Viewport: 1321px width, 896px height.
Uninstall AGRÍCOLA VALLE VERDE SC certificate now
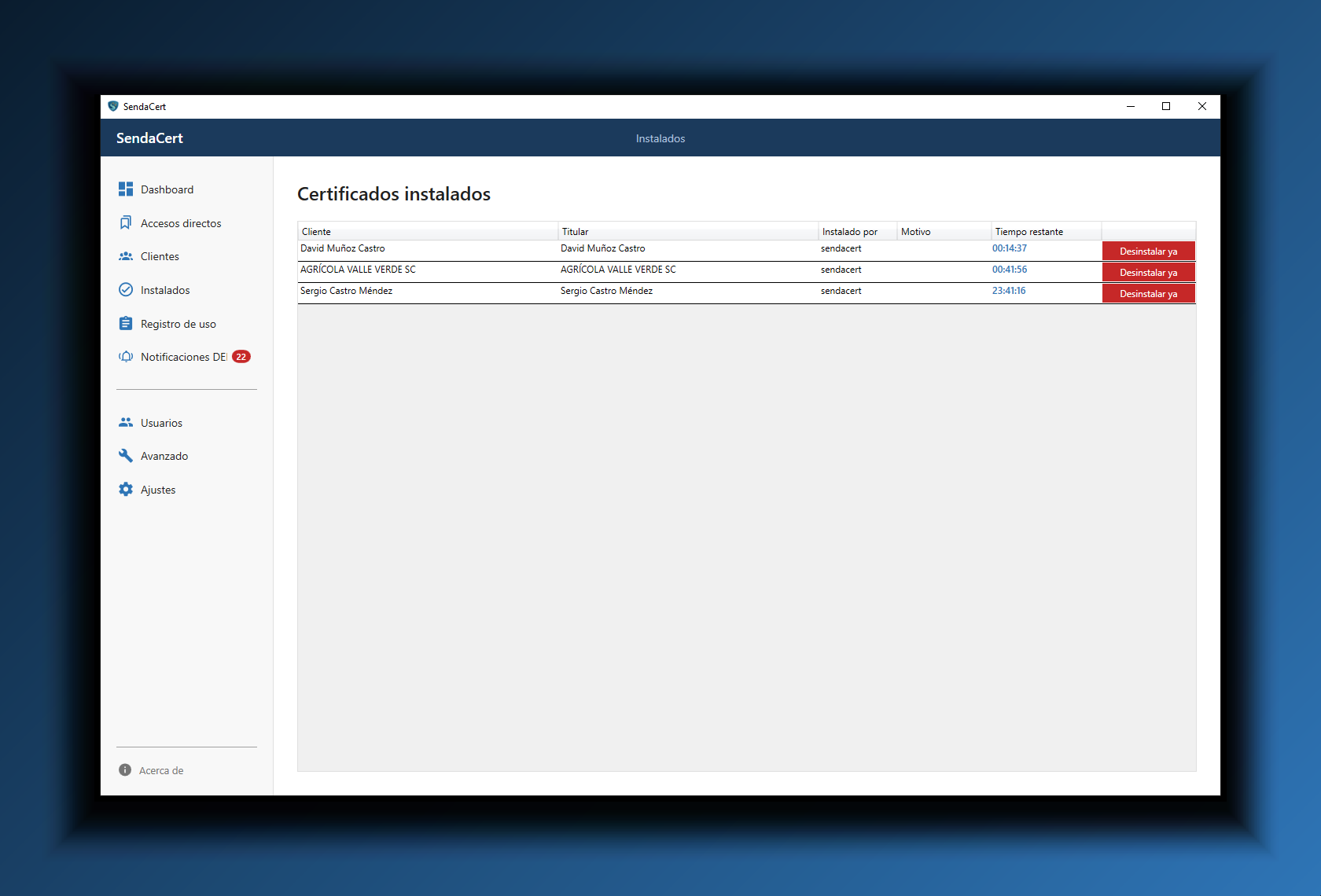coord(1148,273)
